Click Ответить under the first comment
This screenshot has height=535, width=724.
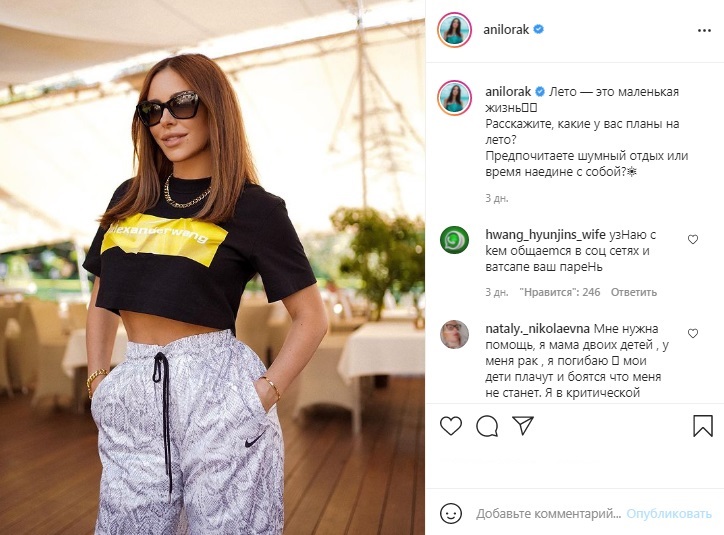click(x=634, y=292)
